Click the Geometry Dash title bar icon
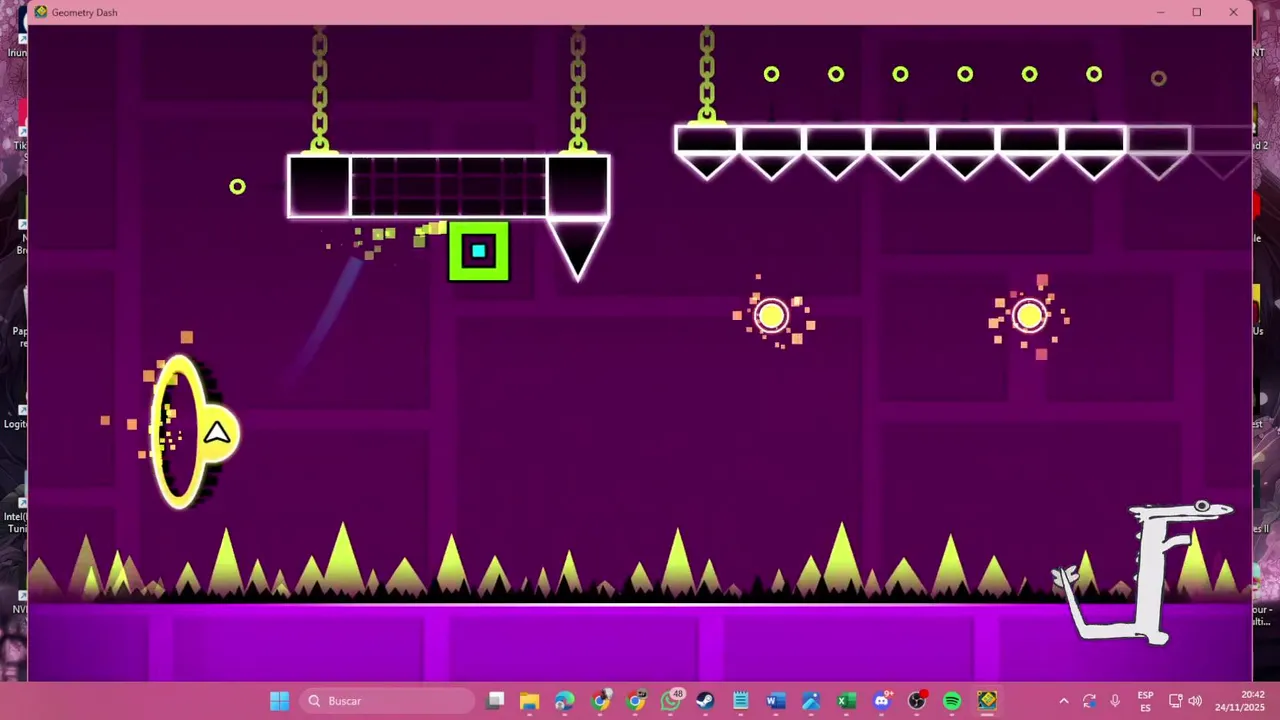Viewport: 1280px width, 720px height. [41, 12]
